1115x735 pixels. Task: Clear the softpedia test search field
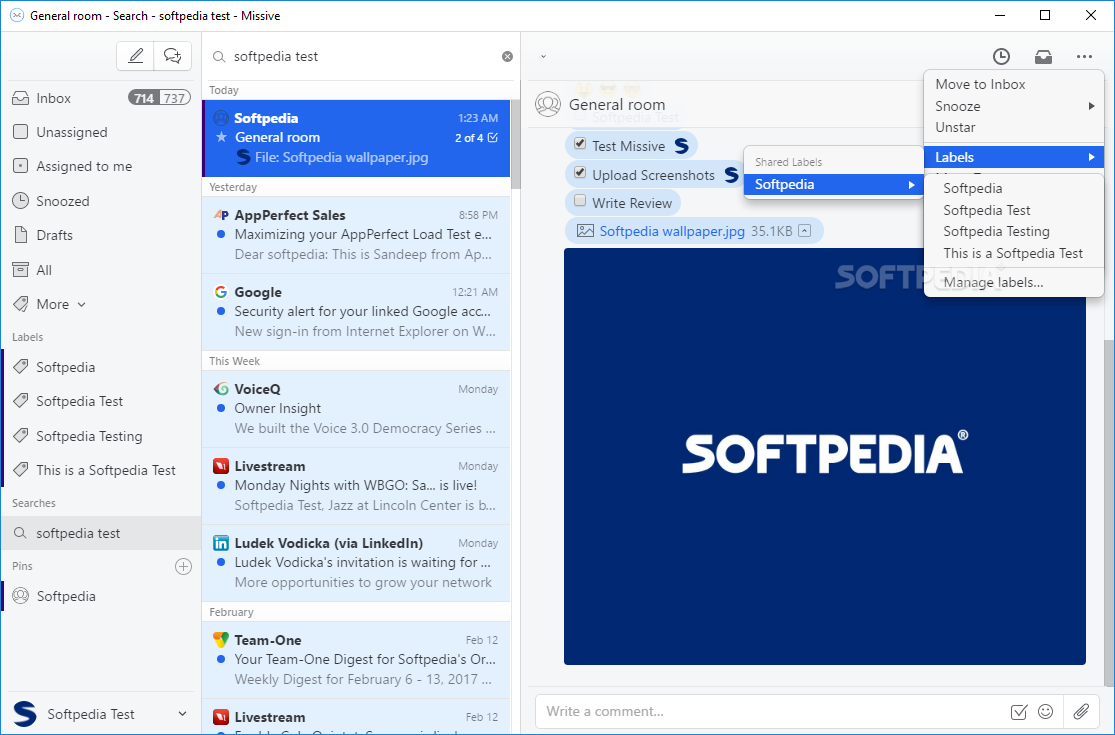coord(507,56)
